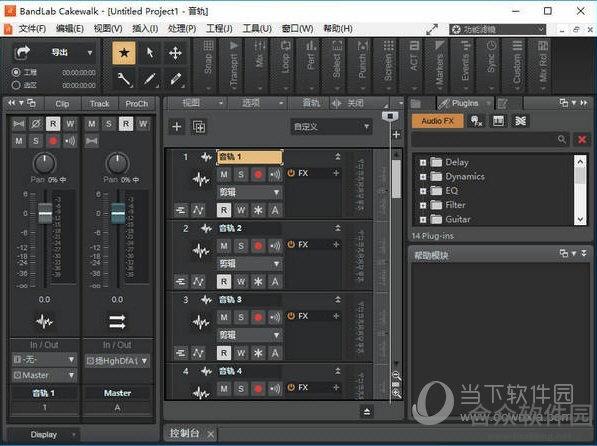
Task: Solo track 音轨 3
Action: (x=241, y=317)
